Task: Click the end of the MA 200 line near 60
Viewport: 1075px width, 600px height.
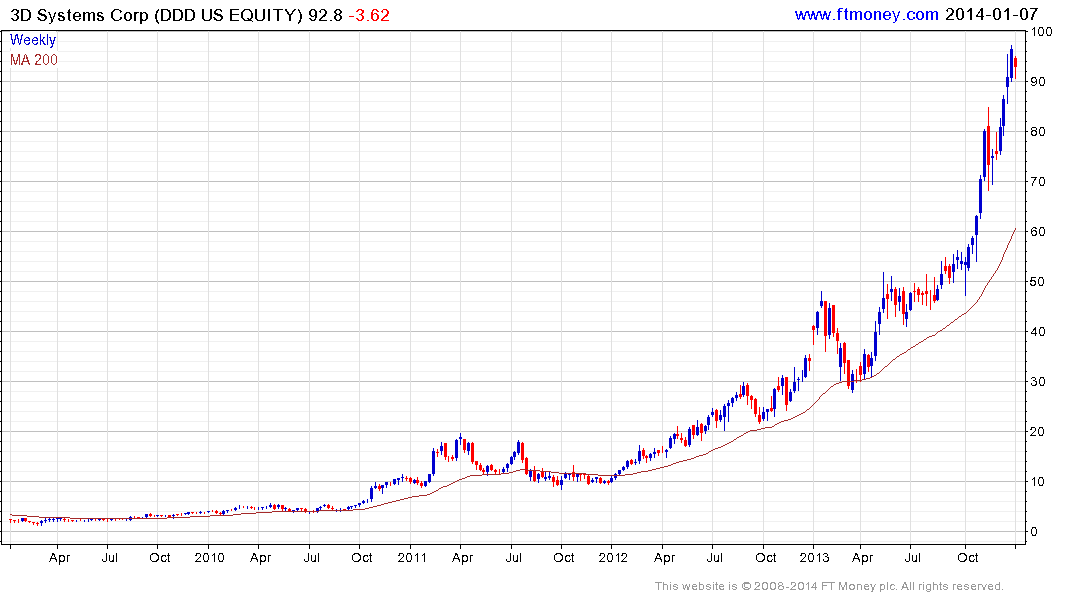Action: [x=1015, y=230]
